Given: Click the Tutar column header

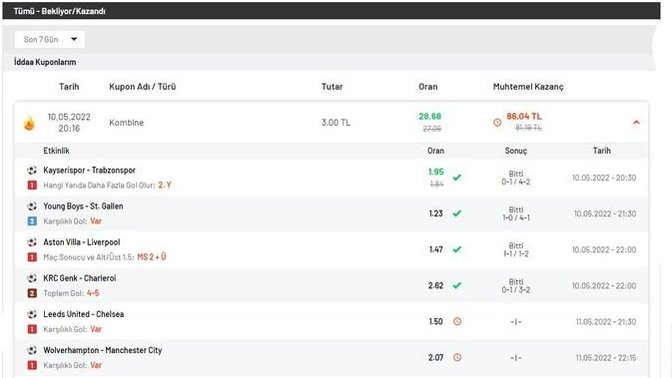Looking at the screenshot, I should (x=332, y=87).
